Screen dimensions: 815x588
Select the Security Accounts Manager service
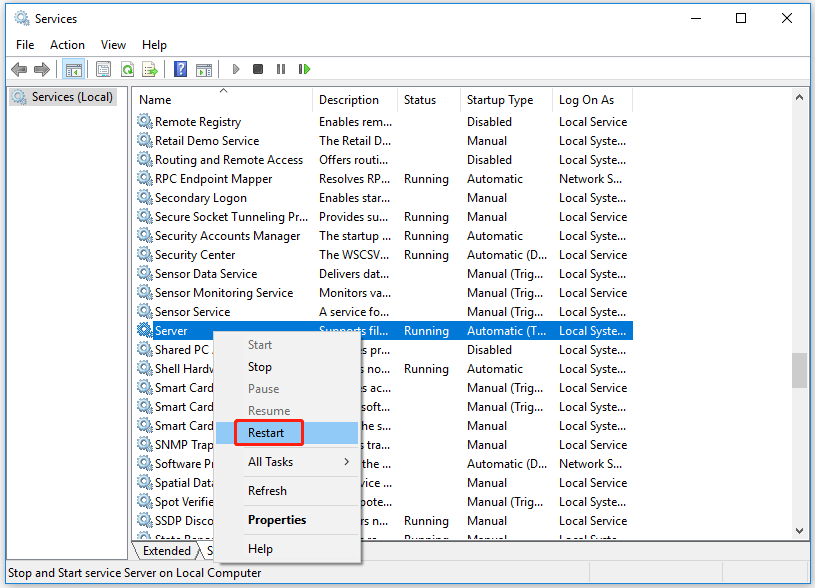point(228,236)
